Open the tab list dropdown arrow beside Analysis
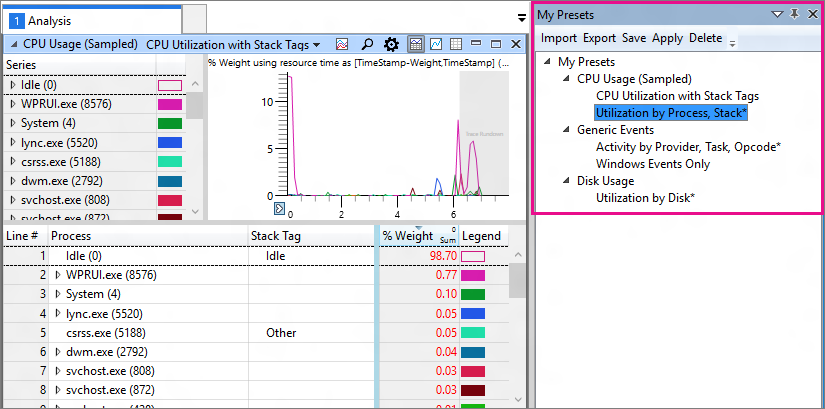The height and width of the screenshot is (409, 825). 522,17
